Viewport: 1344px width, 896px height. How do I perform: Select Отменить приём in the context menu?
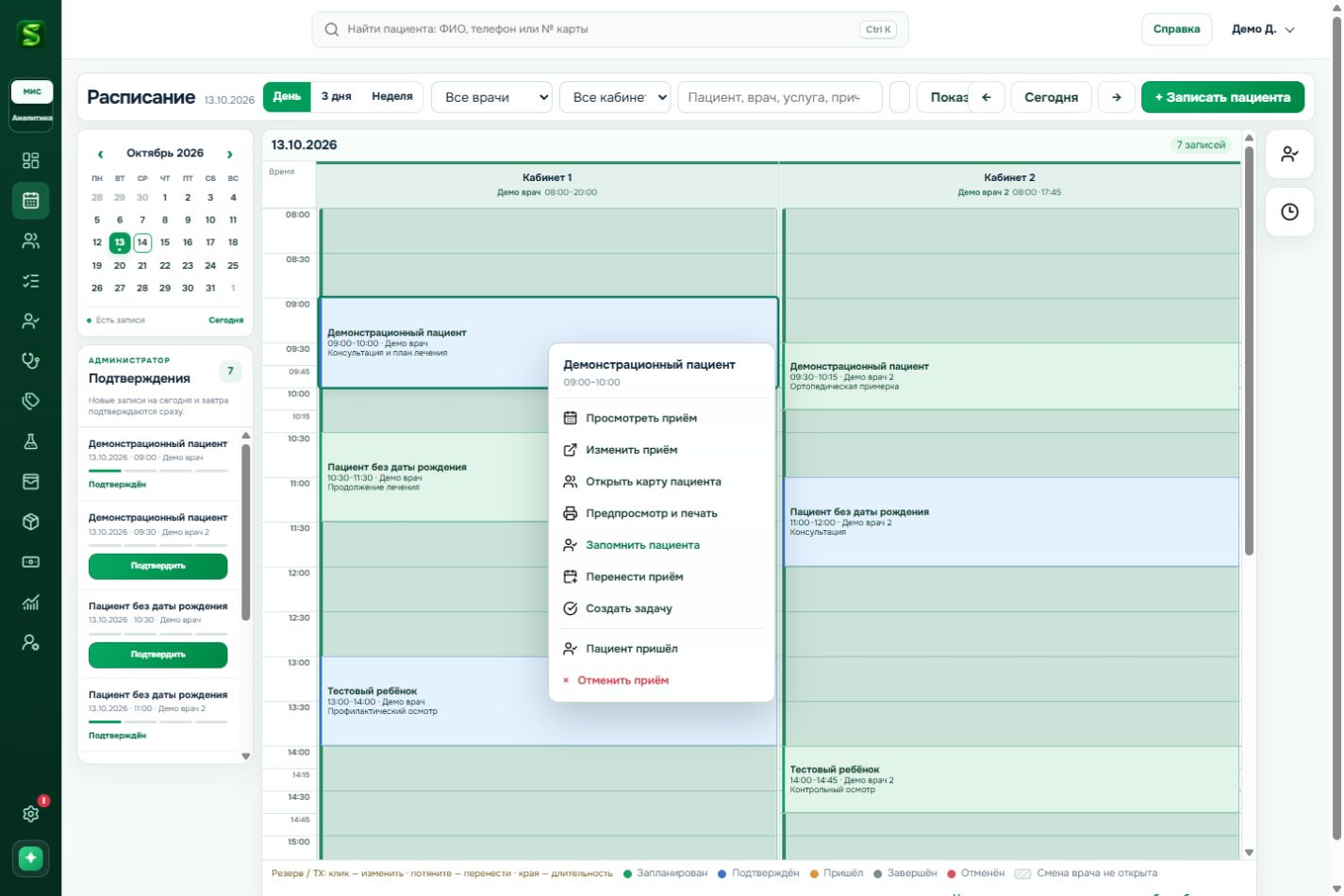[x=661, y=680]
